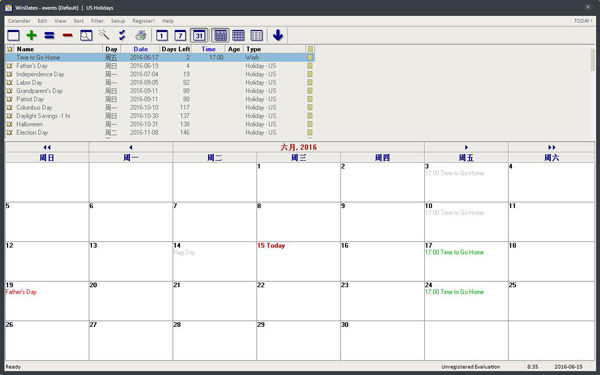Click the blue checkmarks toolbar icon
This screenshot has height=375, width=600.
click(122, 36)
